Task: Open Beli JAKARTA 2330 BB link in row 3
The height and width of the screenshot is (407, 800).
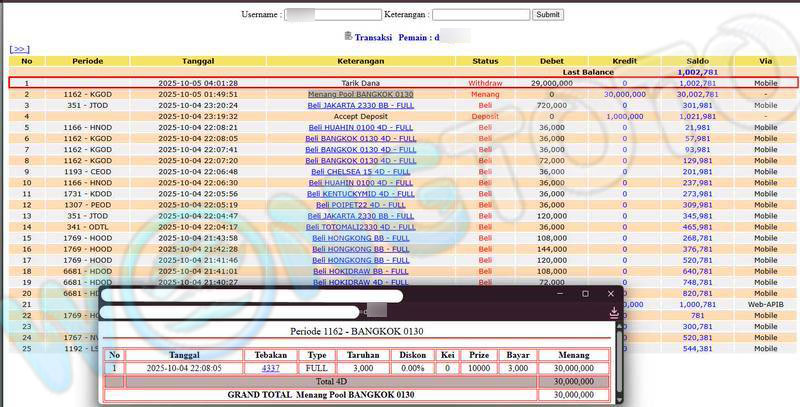Action: (360, 105)
